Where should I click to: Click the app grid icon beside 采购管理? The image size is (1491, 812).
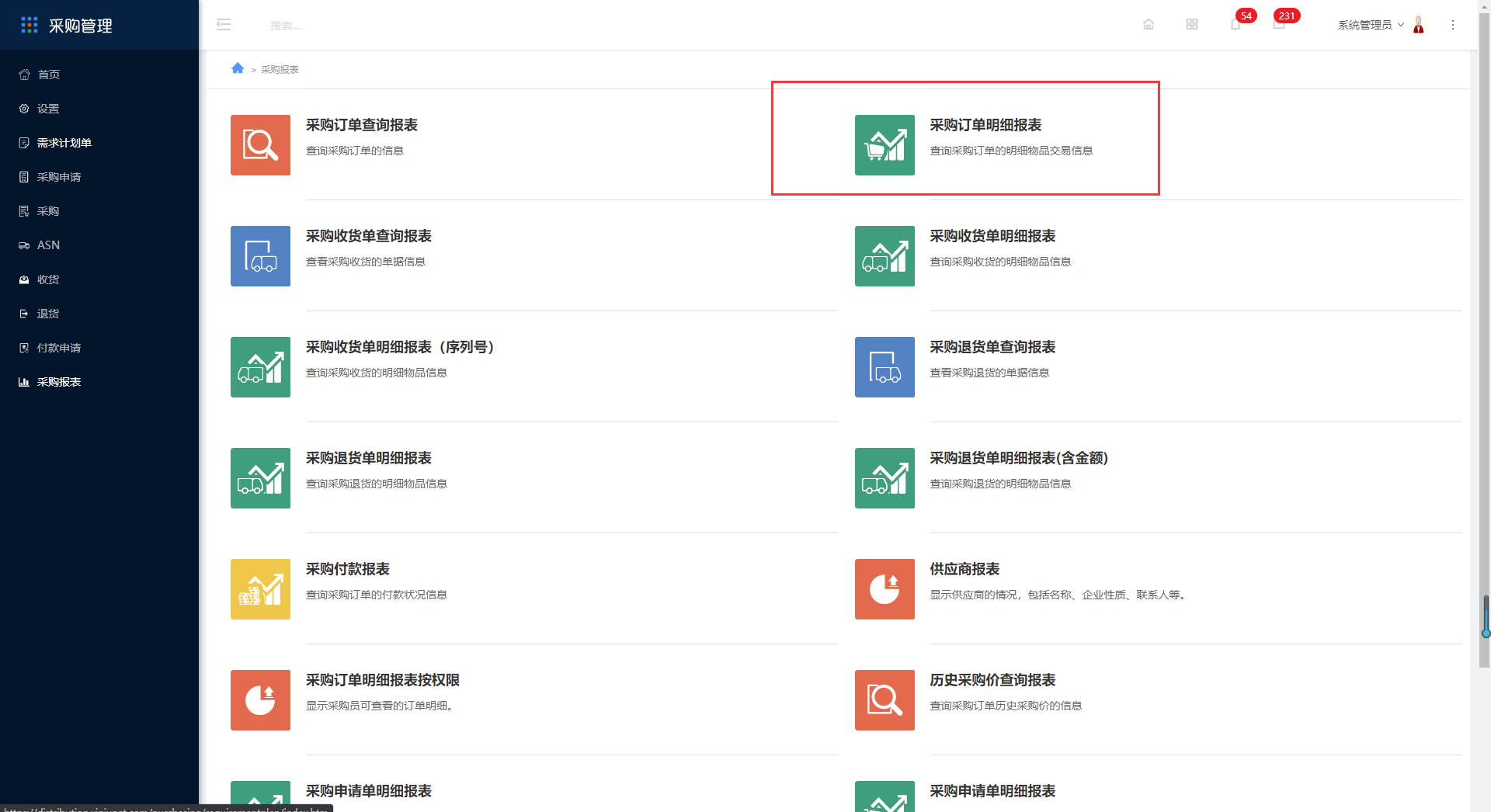tap(30, 25)
